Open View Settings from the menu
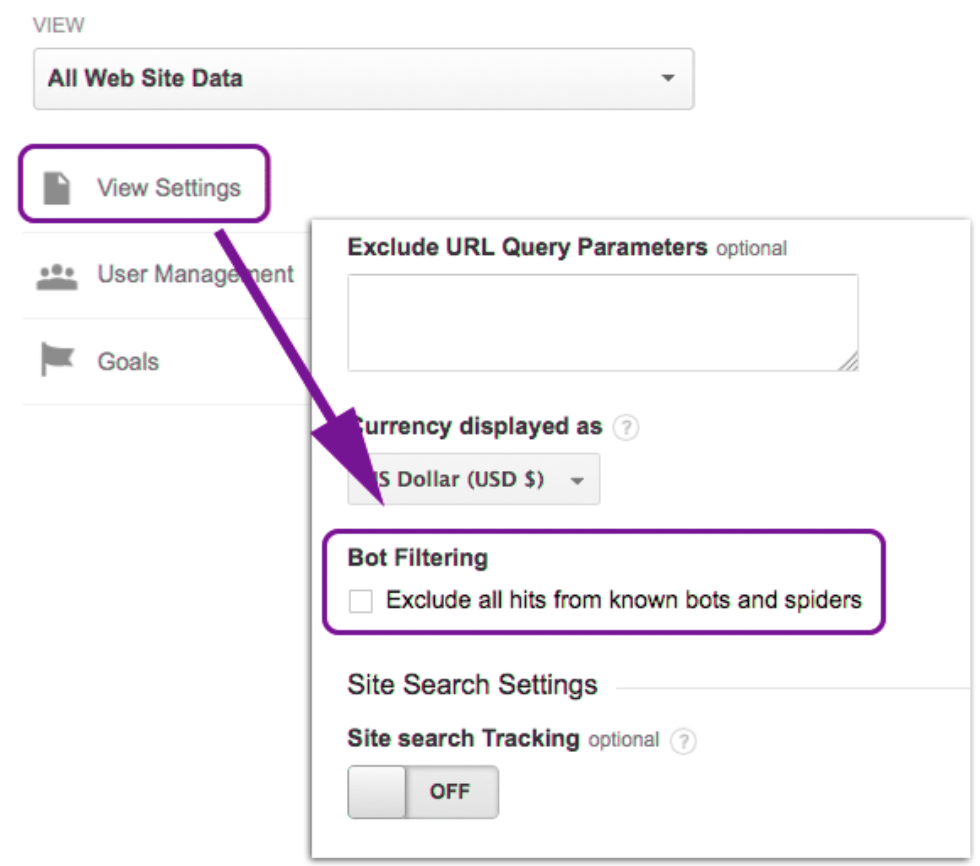The width and height of the screenshot is (980, 866). pyautogui.click(x=168, y=187)
